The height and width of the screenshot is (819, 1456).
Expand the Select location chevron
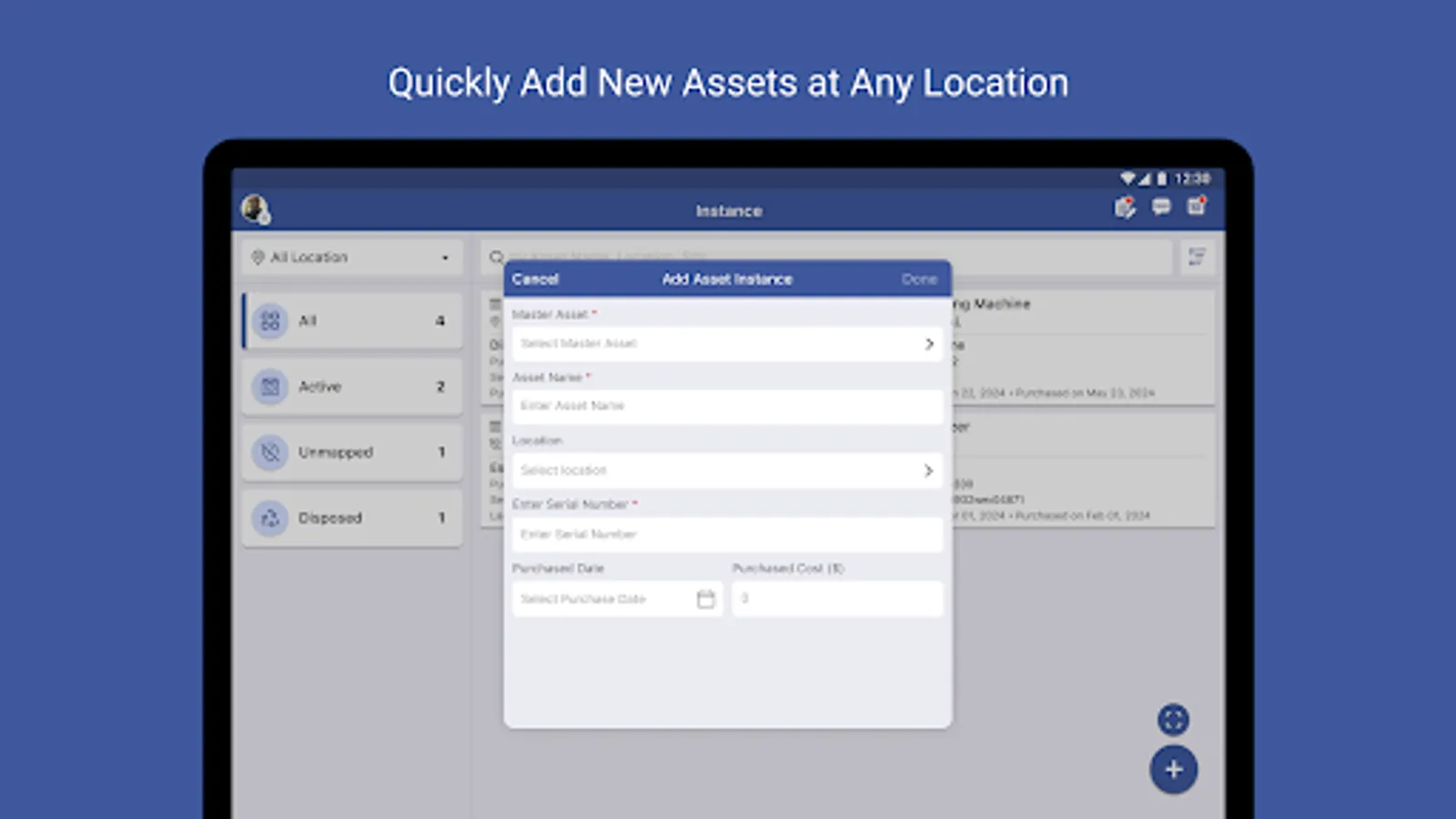pos(929,470)
